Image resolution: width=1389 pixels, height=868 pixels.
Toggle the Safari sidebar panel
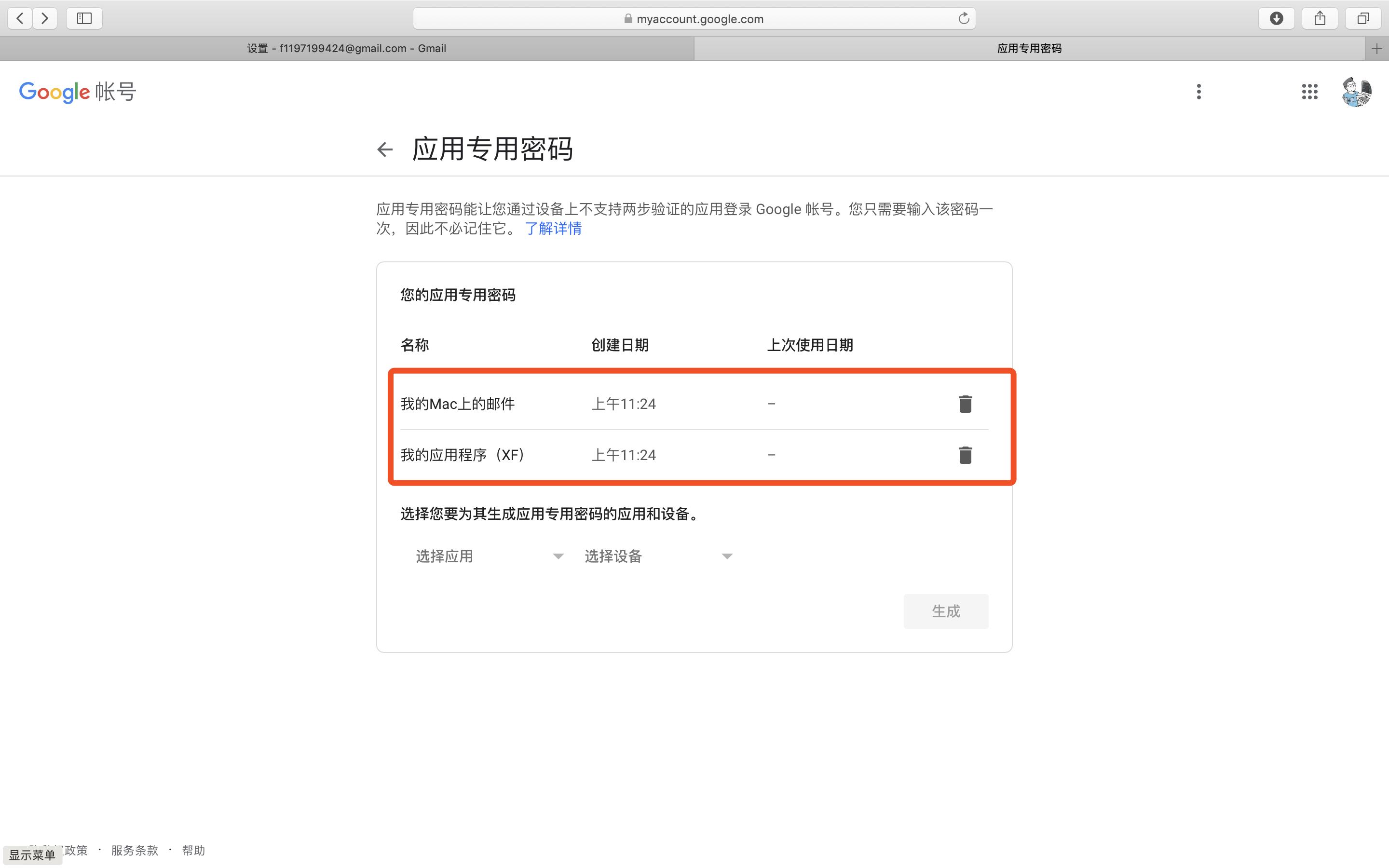point(84,18)
